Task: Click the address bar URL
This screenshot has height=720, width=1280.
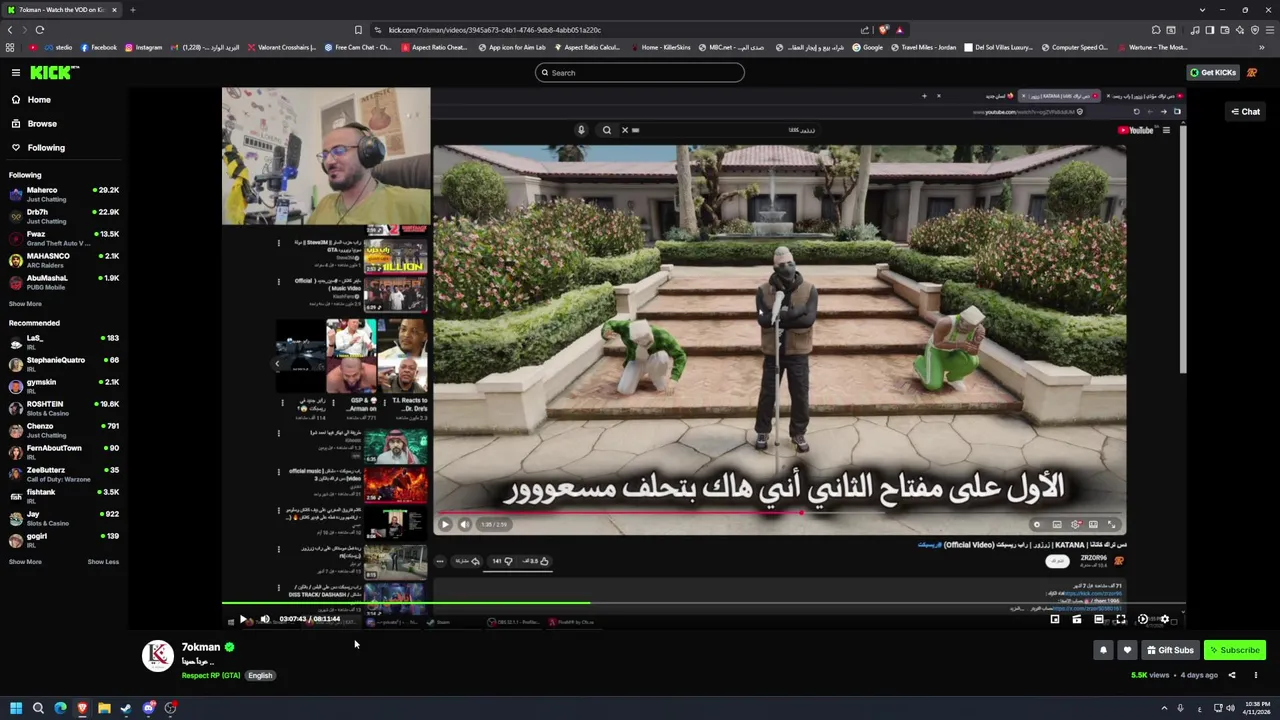Action: coord(495,30)
